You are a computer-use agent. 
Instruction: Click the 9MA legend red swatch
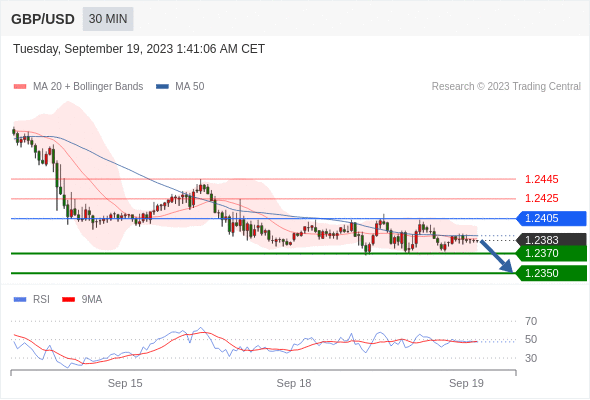(68, 300)
